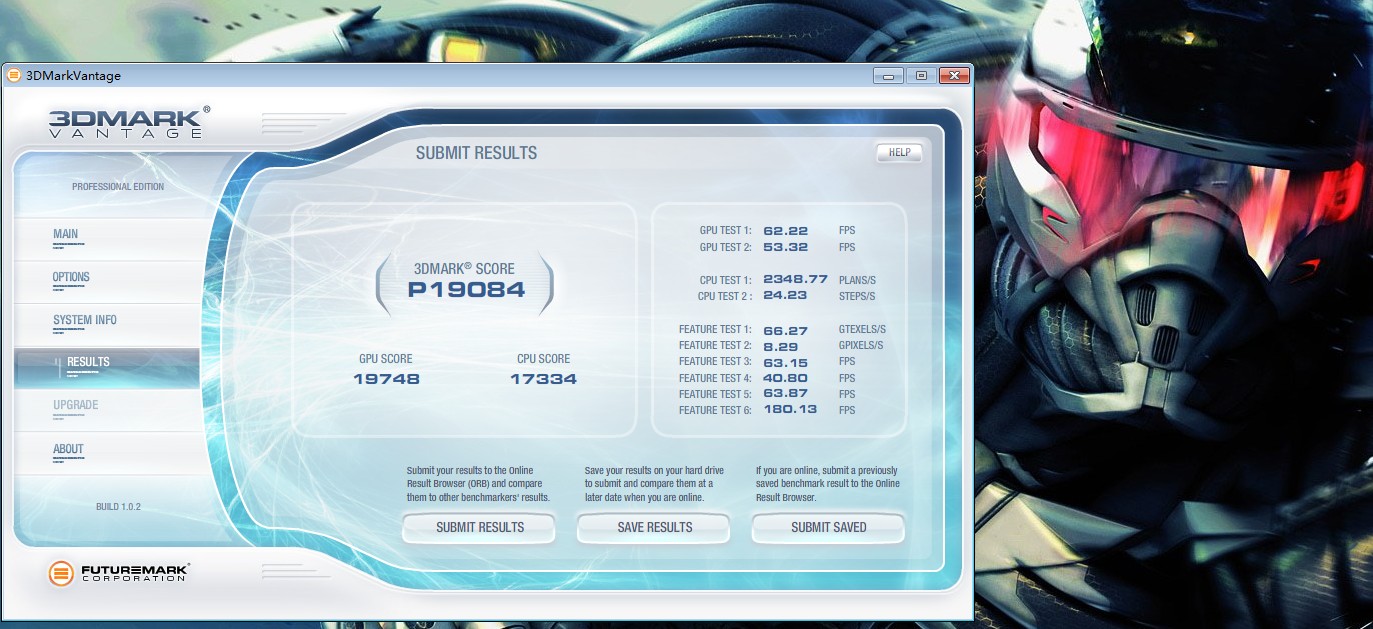The width and height of the screenshot is (1373, 629).
Task: Click Feature Test 1 value 66.27
Action: 785,329
